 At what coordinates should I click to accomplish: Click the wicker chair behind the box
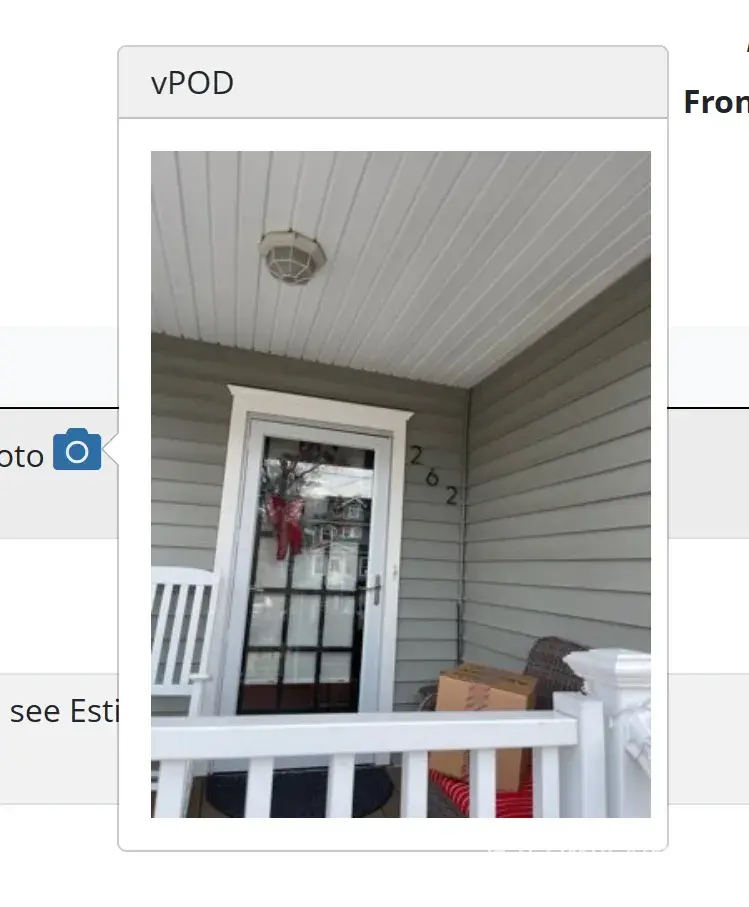point(554,669)
